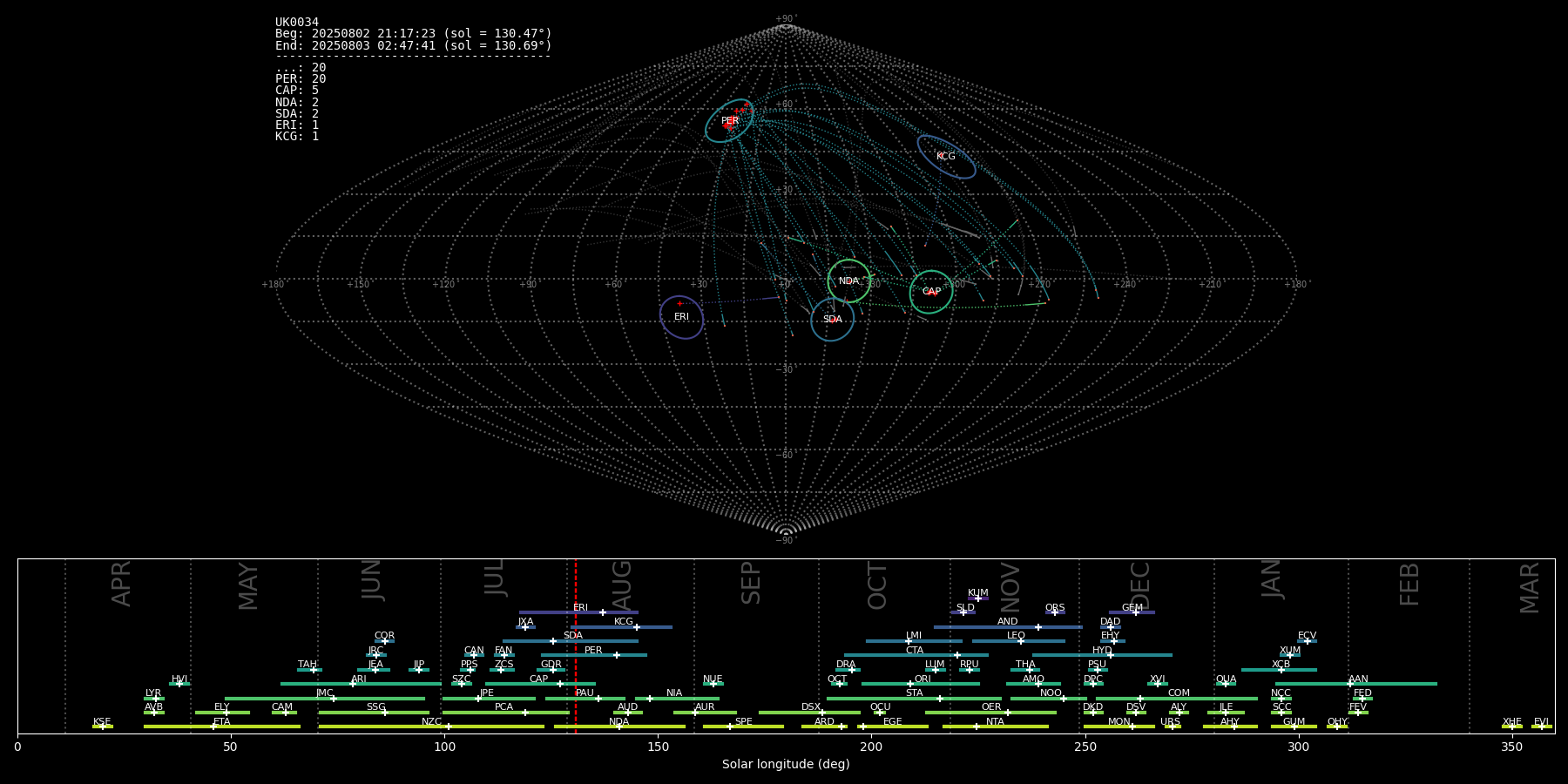Click the PER shower bar in timeline
The height and width of the screenshot is (784, 1568).
coord(594,655)
